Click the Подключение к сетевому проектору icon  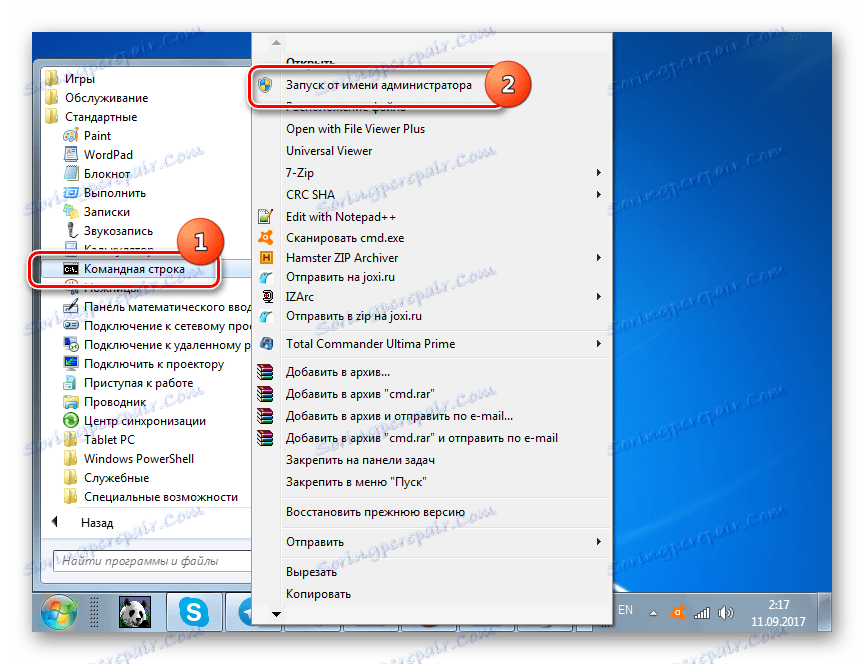[x=71, y=326]
